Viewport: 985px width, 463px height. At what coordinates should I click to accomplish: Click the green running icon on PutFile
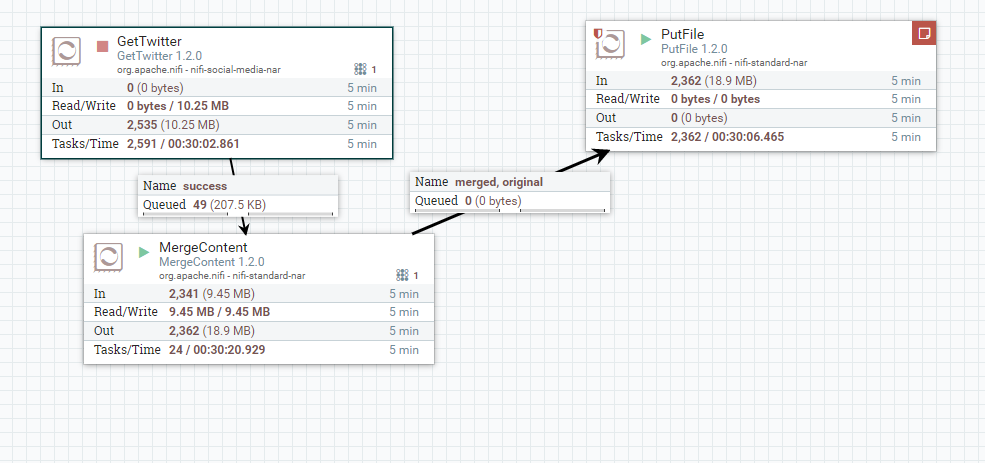(646, 39)
